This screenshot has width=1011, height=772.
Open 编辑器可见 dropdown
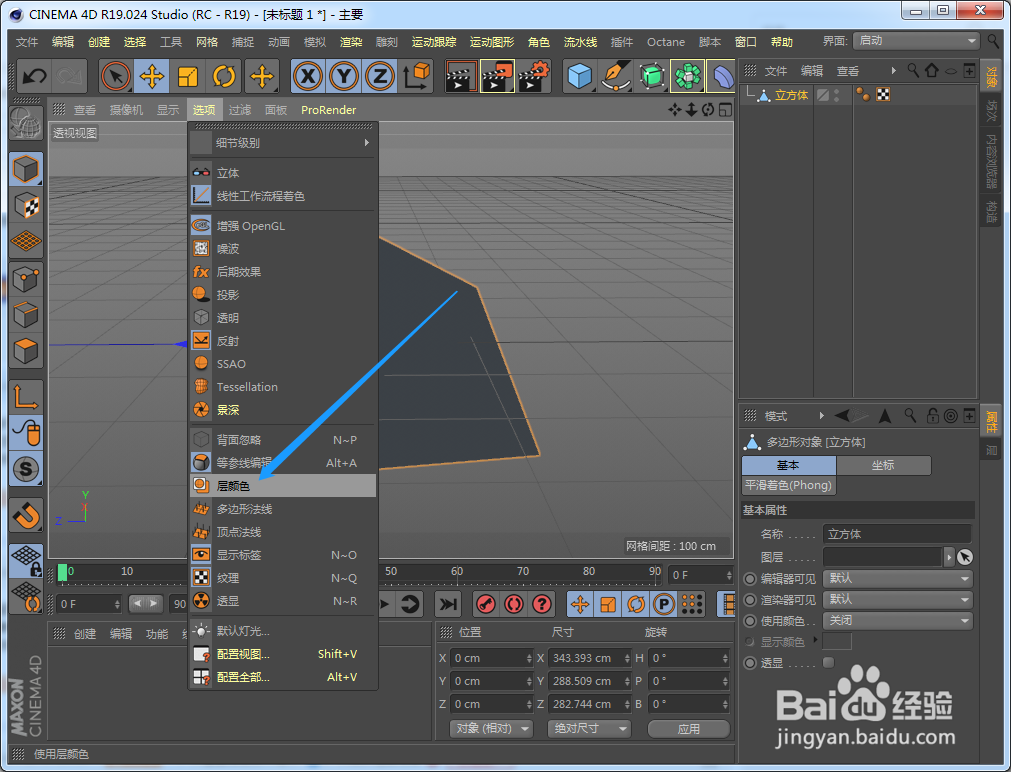click(899, 579)
